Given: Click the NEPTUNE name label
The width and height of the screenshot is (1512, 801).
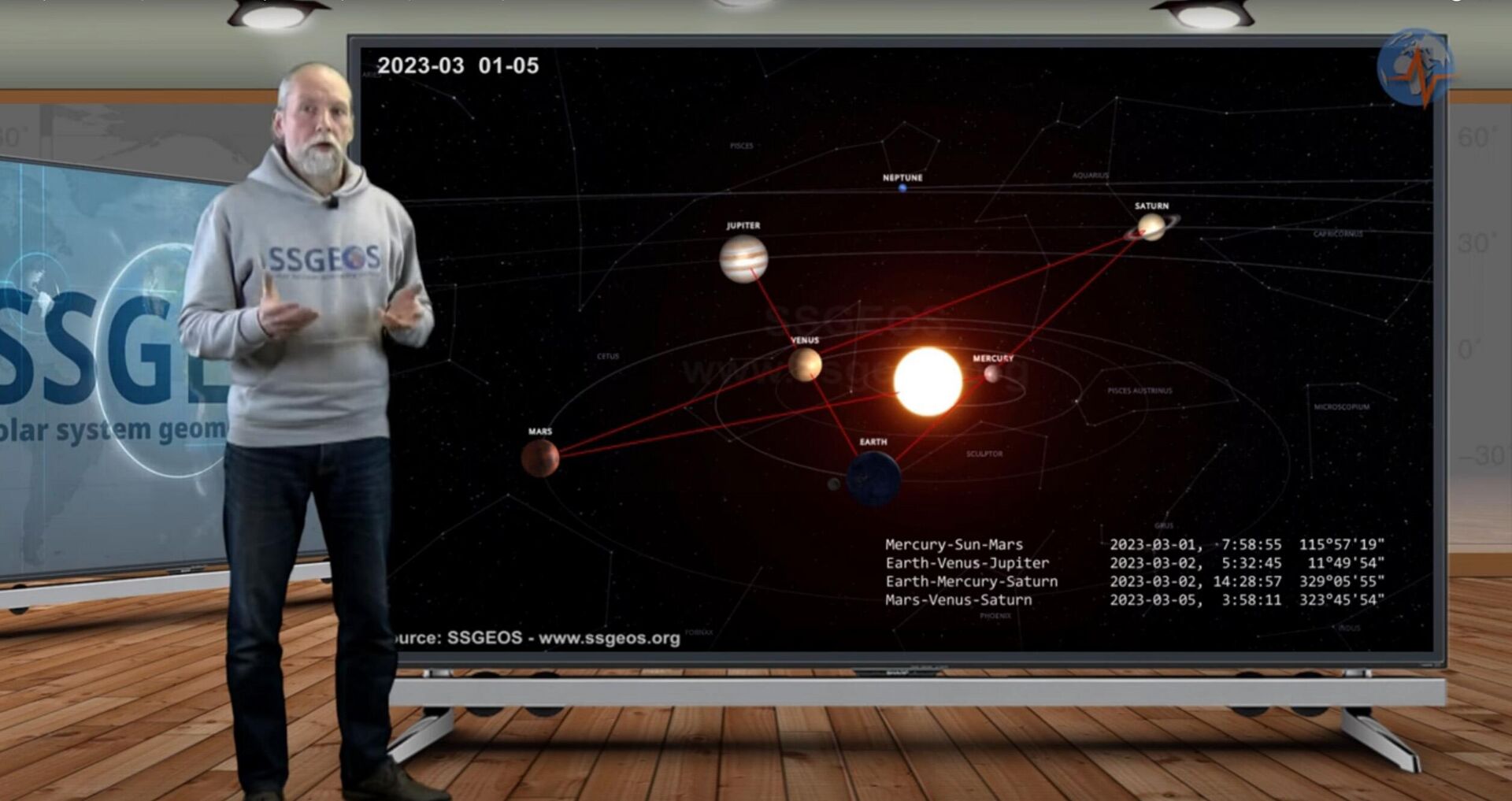Looking at the screenshot, I should point(902,177).
